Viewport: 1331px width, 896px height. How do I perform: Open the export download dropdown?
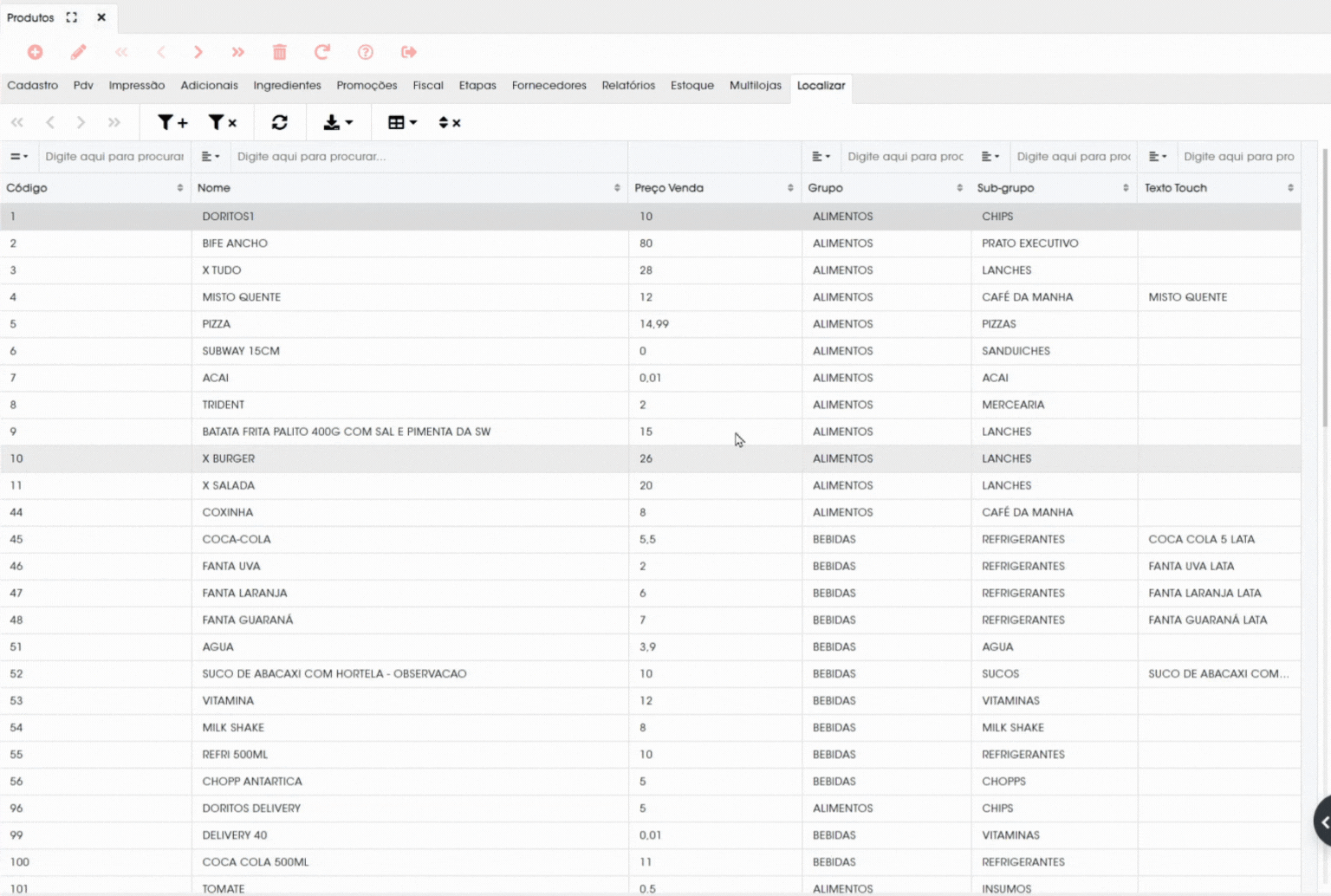tap(338, 122)
